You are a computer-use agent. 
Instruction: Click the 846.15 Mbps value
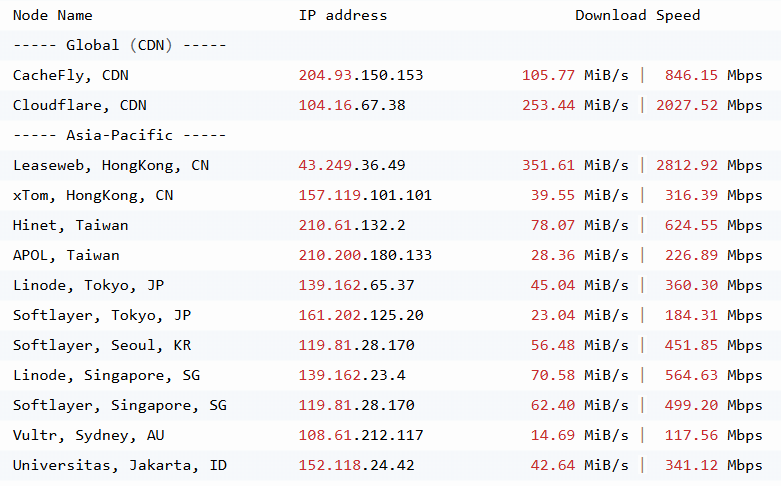[713, 76]
